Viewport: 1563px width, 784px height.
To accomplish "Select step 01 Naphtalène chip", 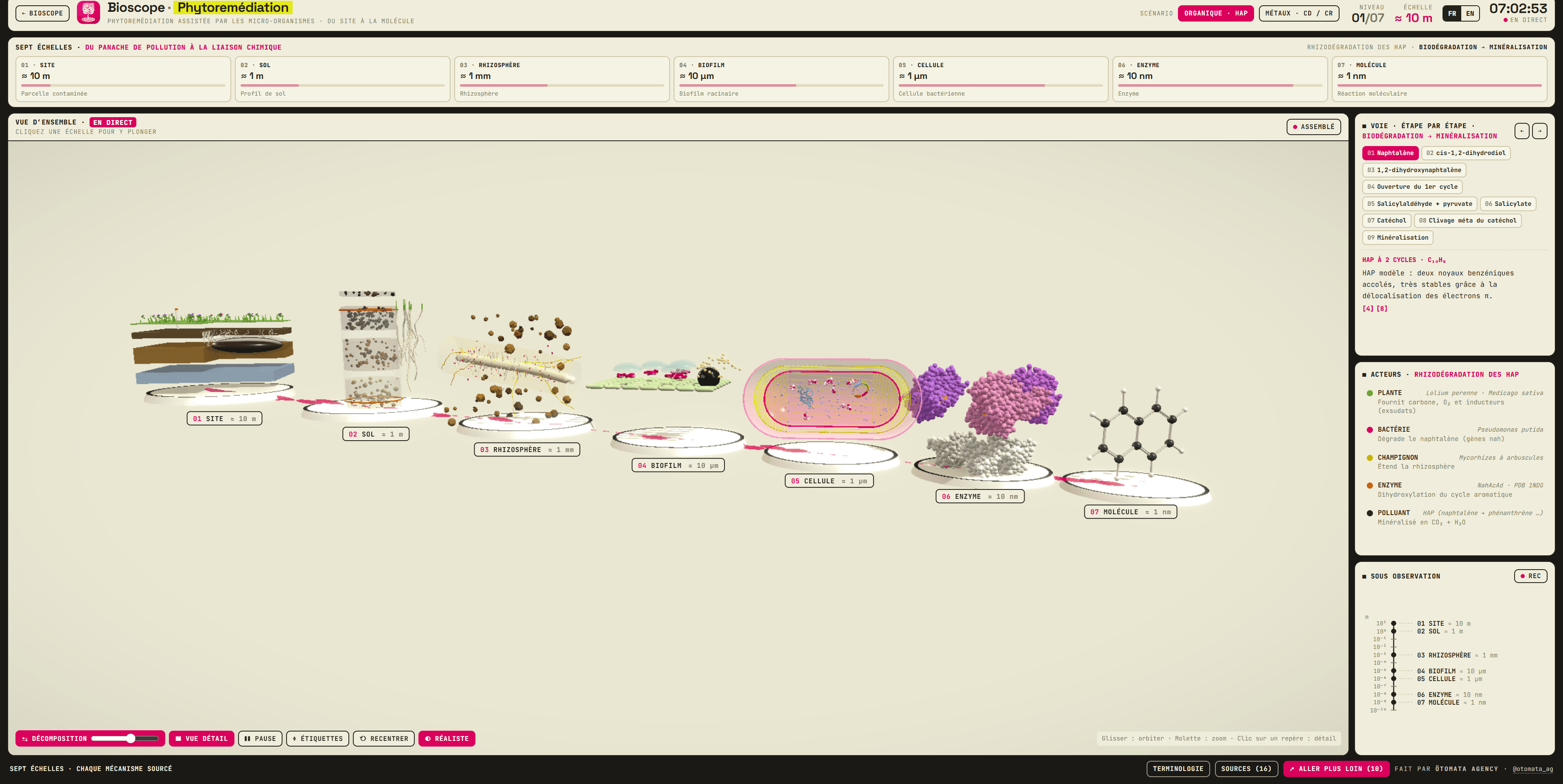I will coord(1390,153).
